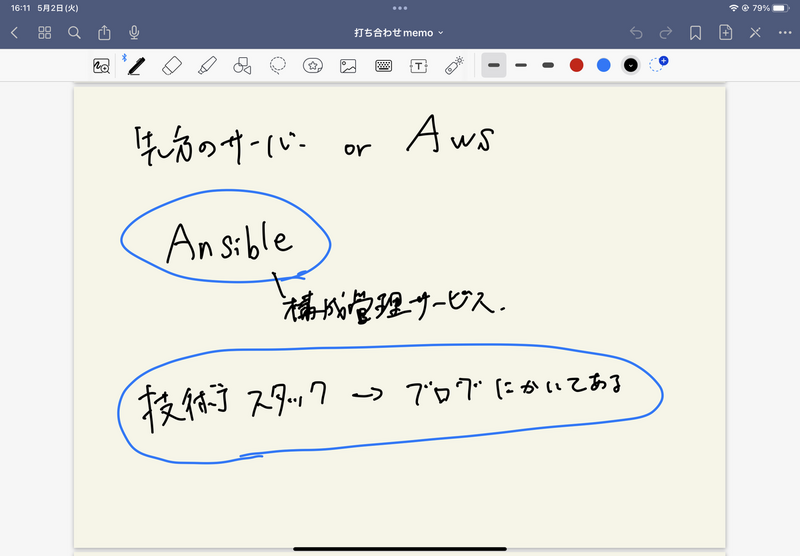Add a new page
The image size is (800, 556).
tap(726, 33)
